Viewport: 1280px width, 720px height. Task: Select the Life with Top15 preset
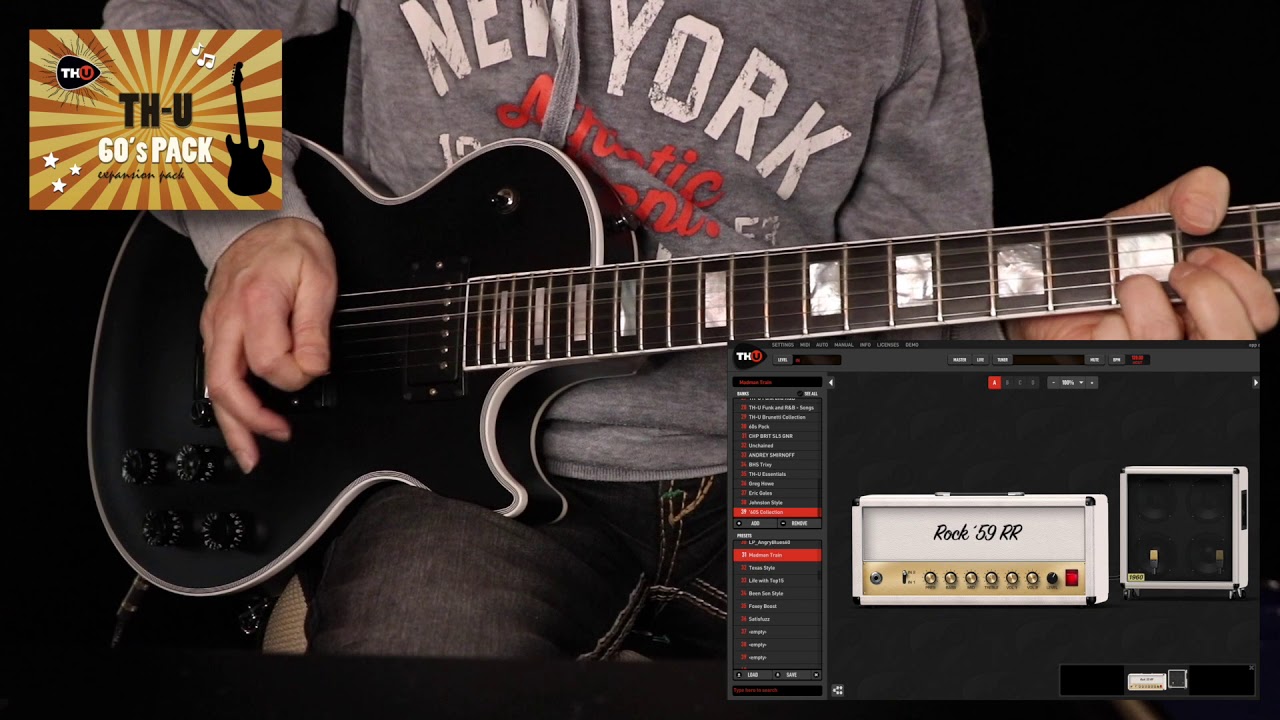click(x=777, y=581)
